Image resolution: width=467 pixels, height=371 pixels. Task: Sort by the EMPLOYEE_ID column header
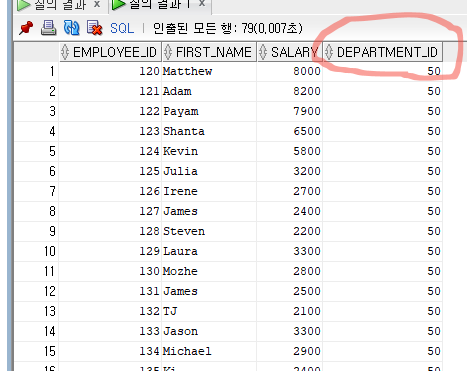pos(110,52)
